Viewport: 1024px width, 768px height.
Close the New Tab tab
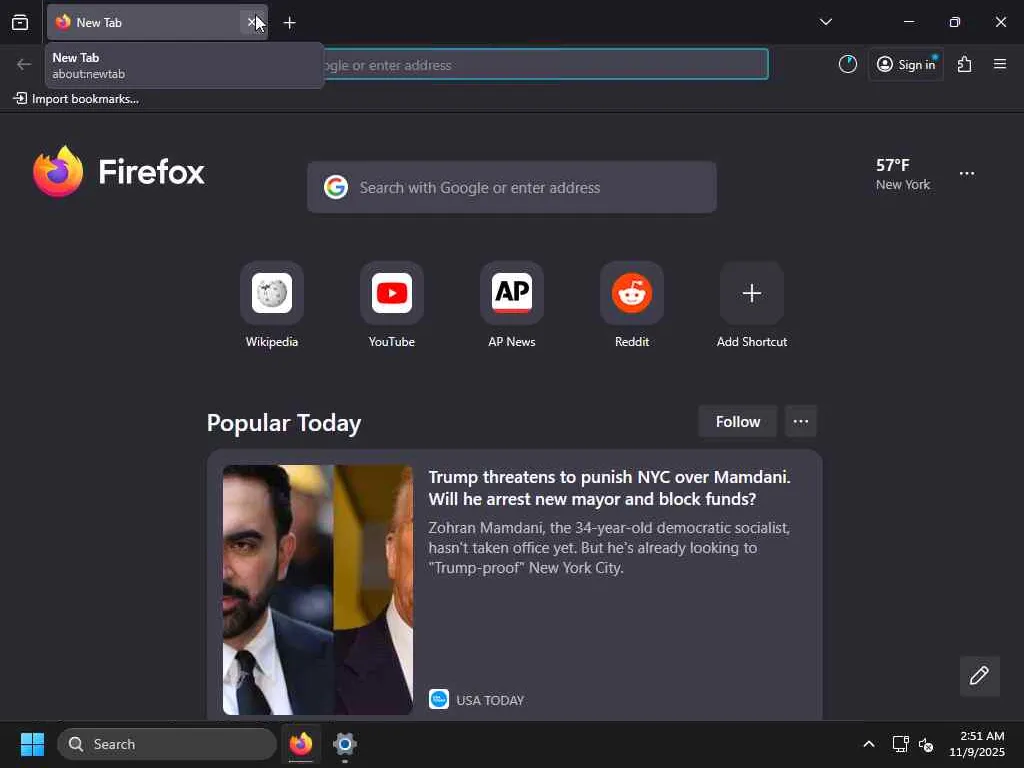[x=252, y=23]
